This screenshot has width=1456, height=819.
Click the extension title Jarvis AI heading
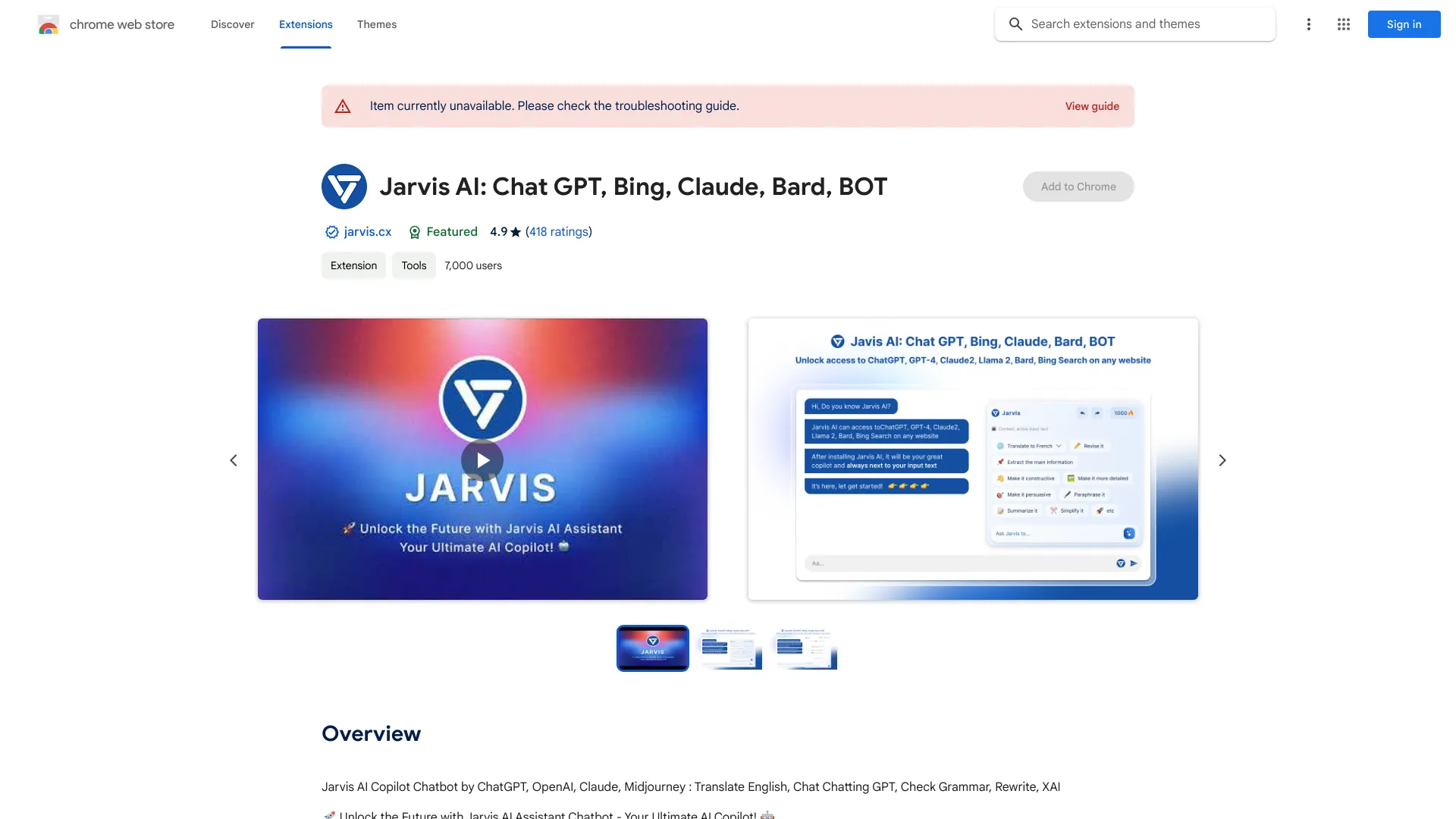[x=633, y=187]
